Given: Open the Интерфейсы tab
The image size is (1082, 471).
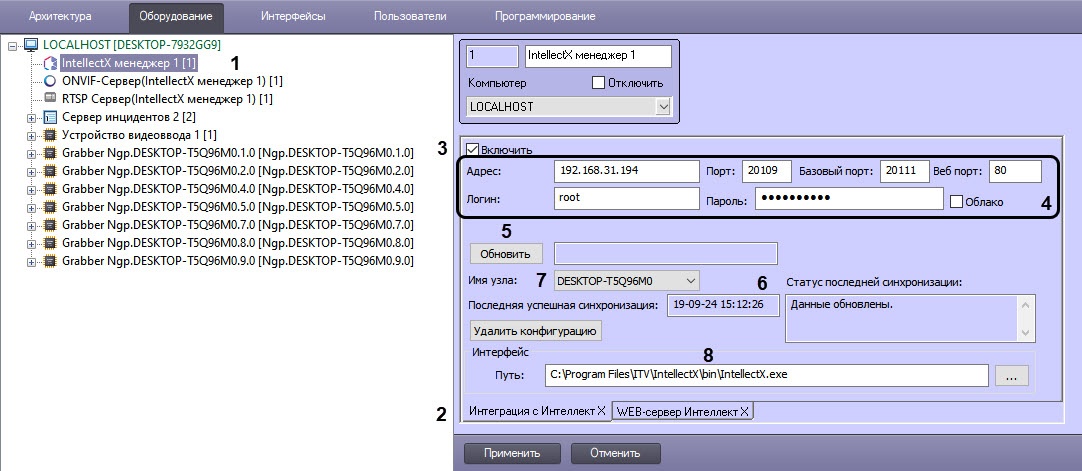Looking at the screenshot, I should (293, 16).
